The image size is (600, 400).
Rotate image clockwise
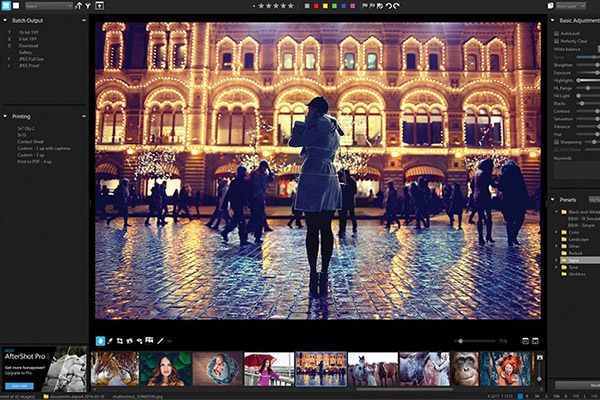396,6
